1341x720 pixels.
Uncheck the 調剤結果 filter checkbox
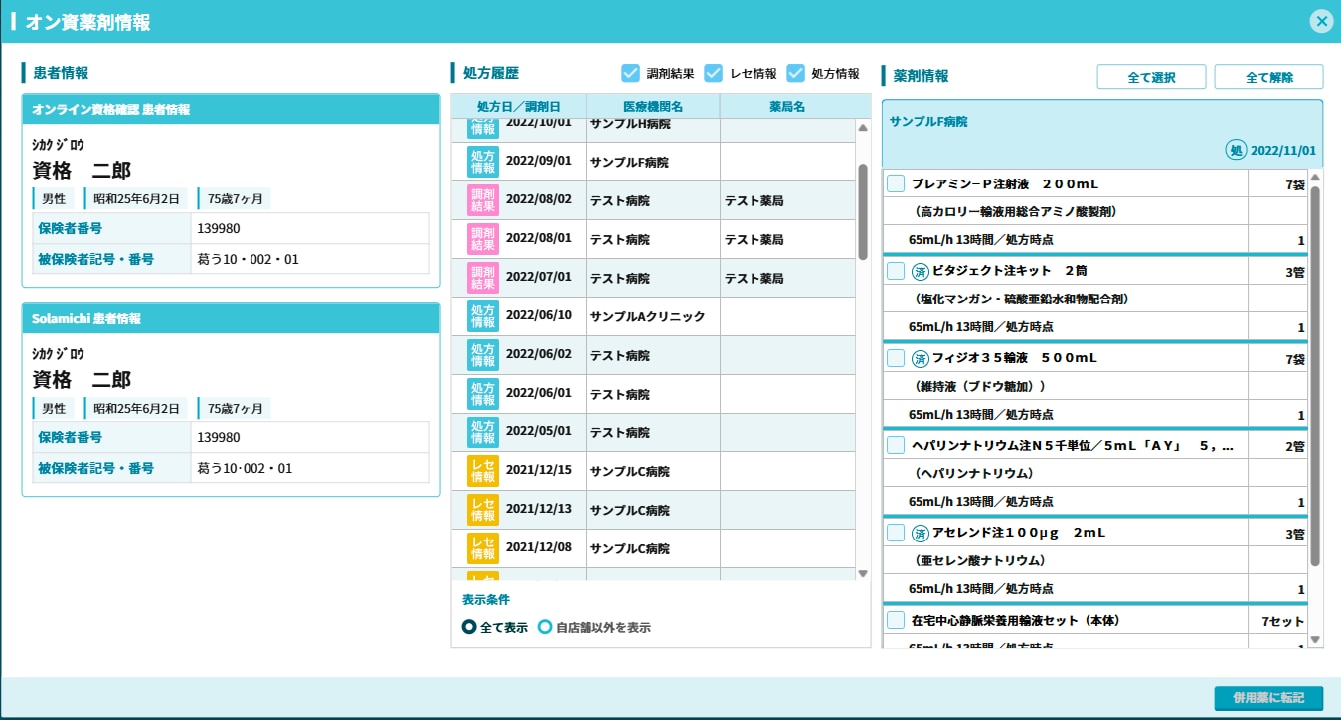click(x=630, y=73)
